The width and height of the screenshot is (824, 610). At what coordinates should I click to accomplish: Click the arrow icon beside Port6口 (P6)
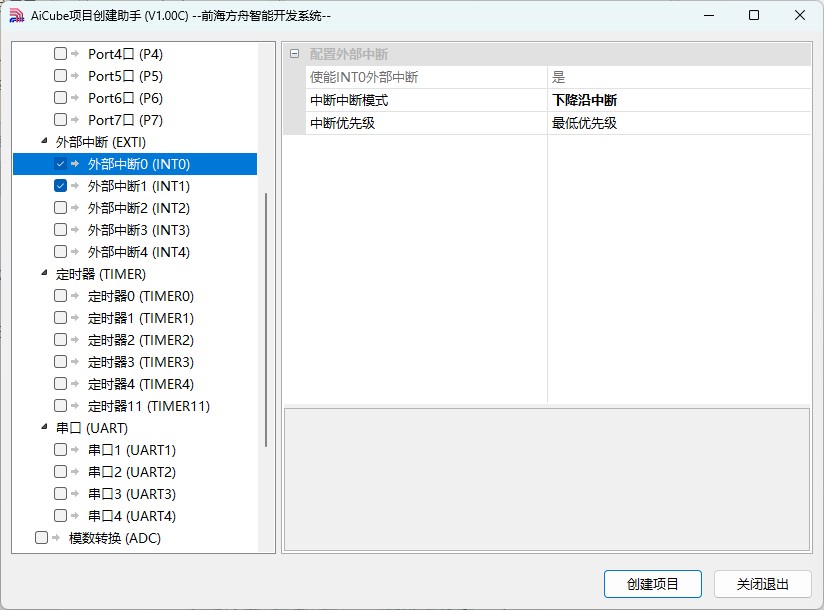click(75, 98)
